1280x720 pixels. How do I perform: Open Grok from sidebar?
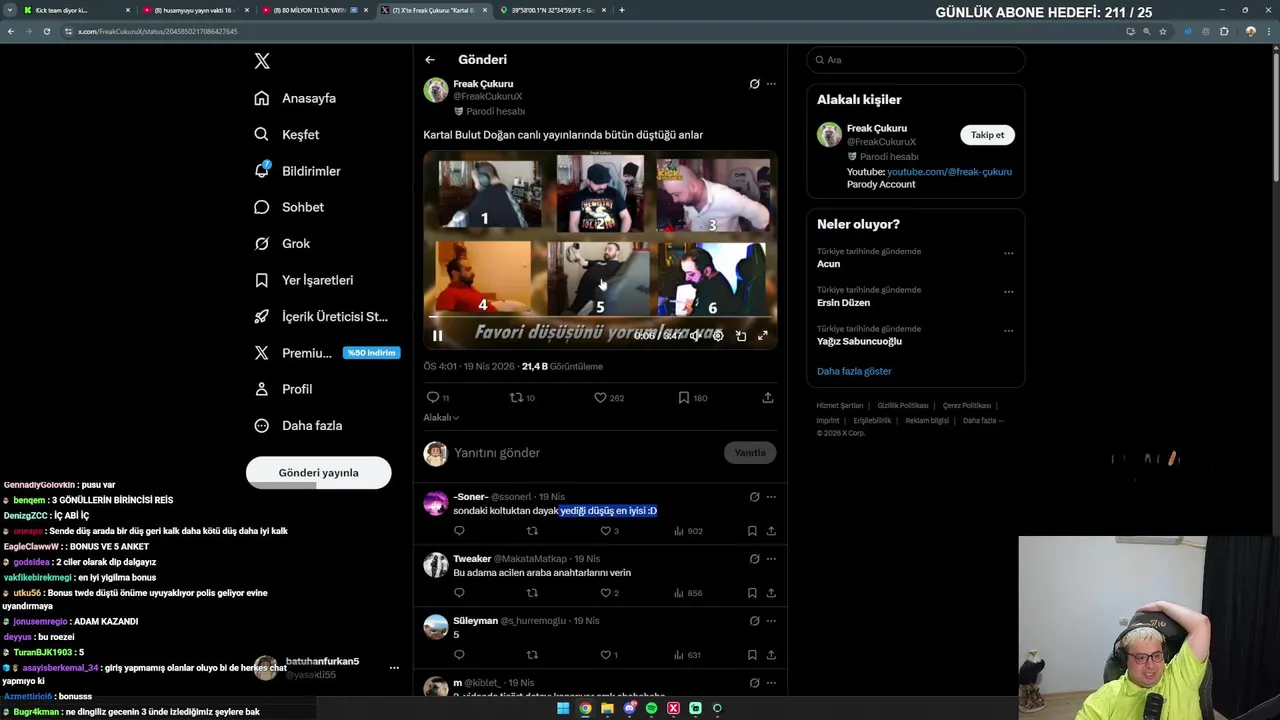coord(282,244)
